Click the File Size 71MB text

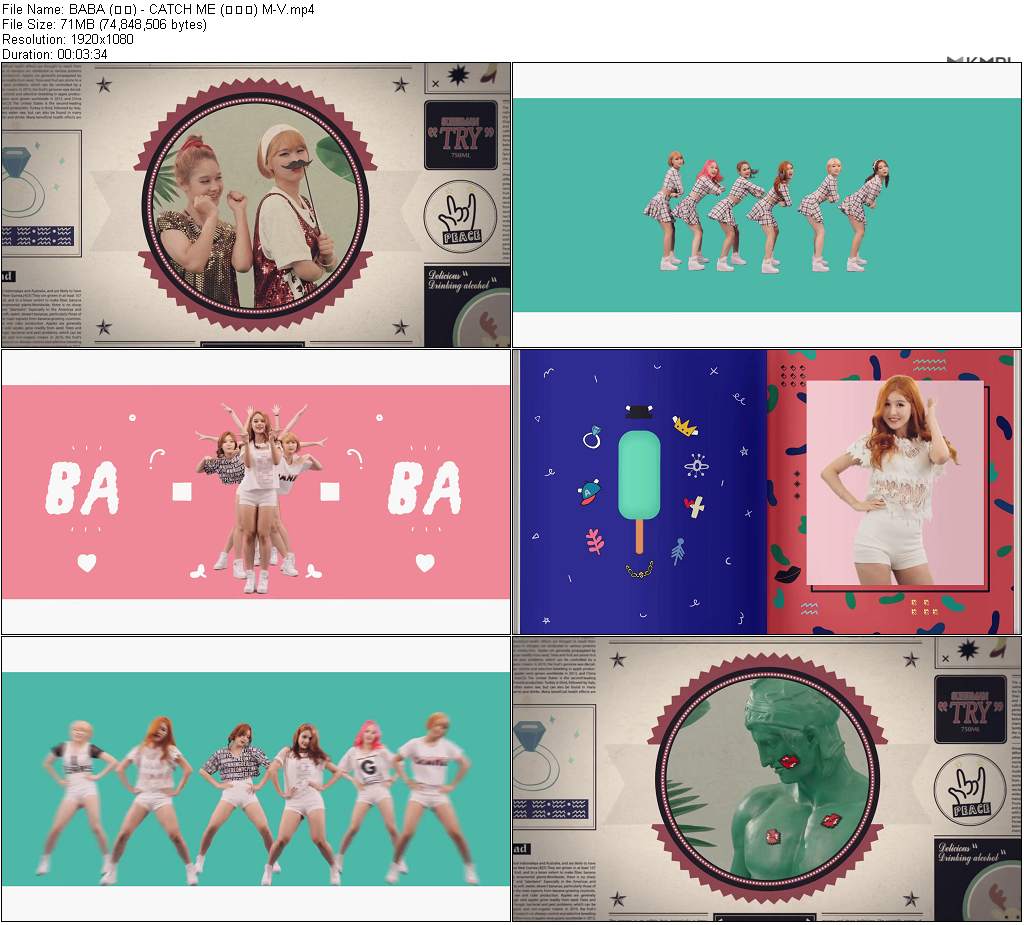(x=104, y=24)
